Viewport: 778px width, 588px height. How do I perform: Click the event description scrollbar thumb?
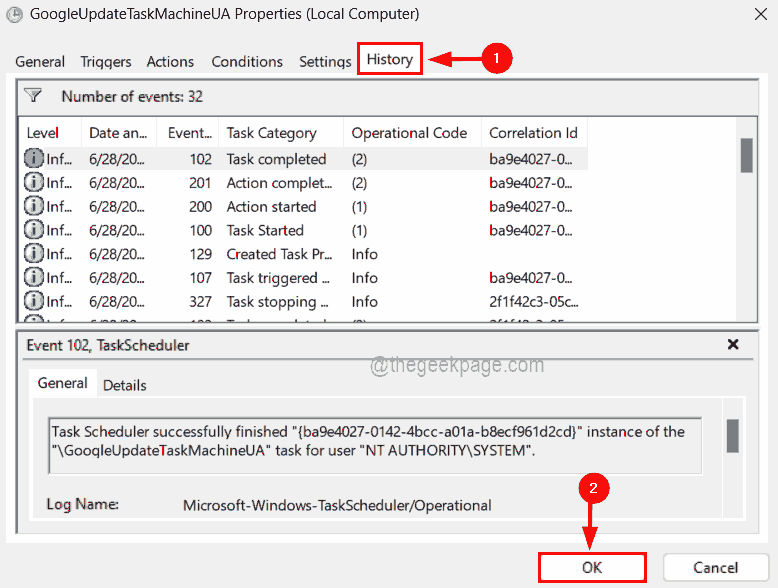(x=732, y=436)
